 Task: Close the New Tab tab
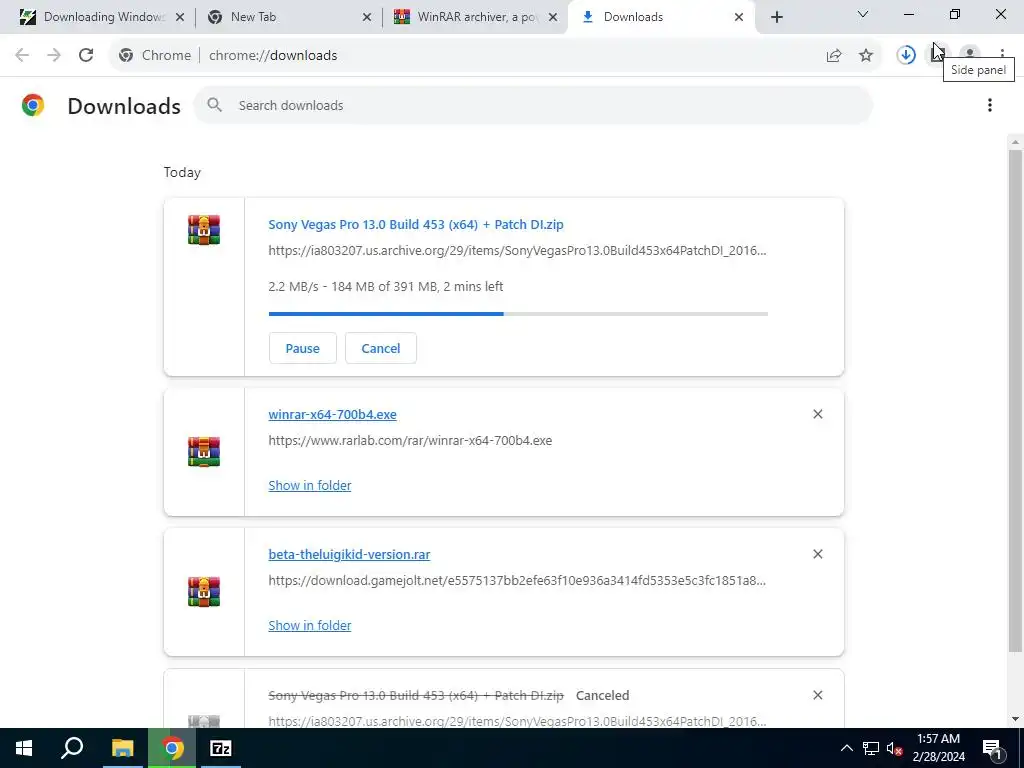tap(367, 17)
